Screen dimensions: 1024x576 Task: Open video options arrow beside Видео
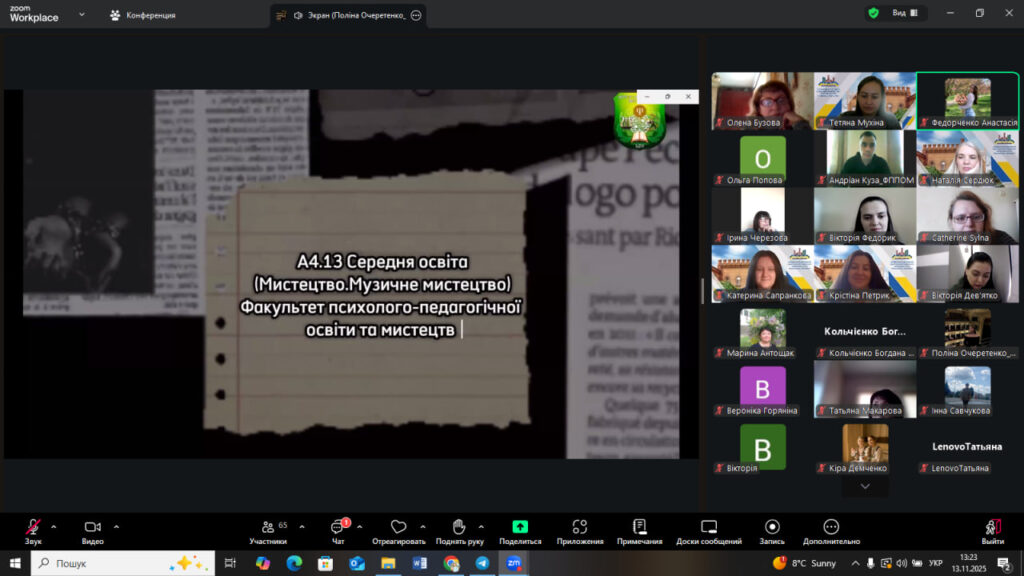(x=116, y=526)
